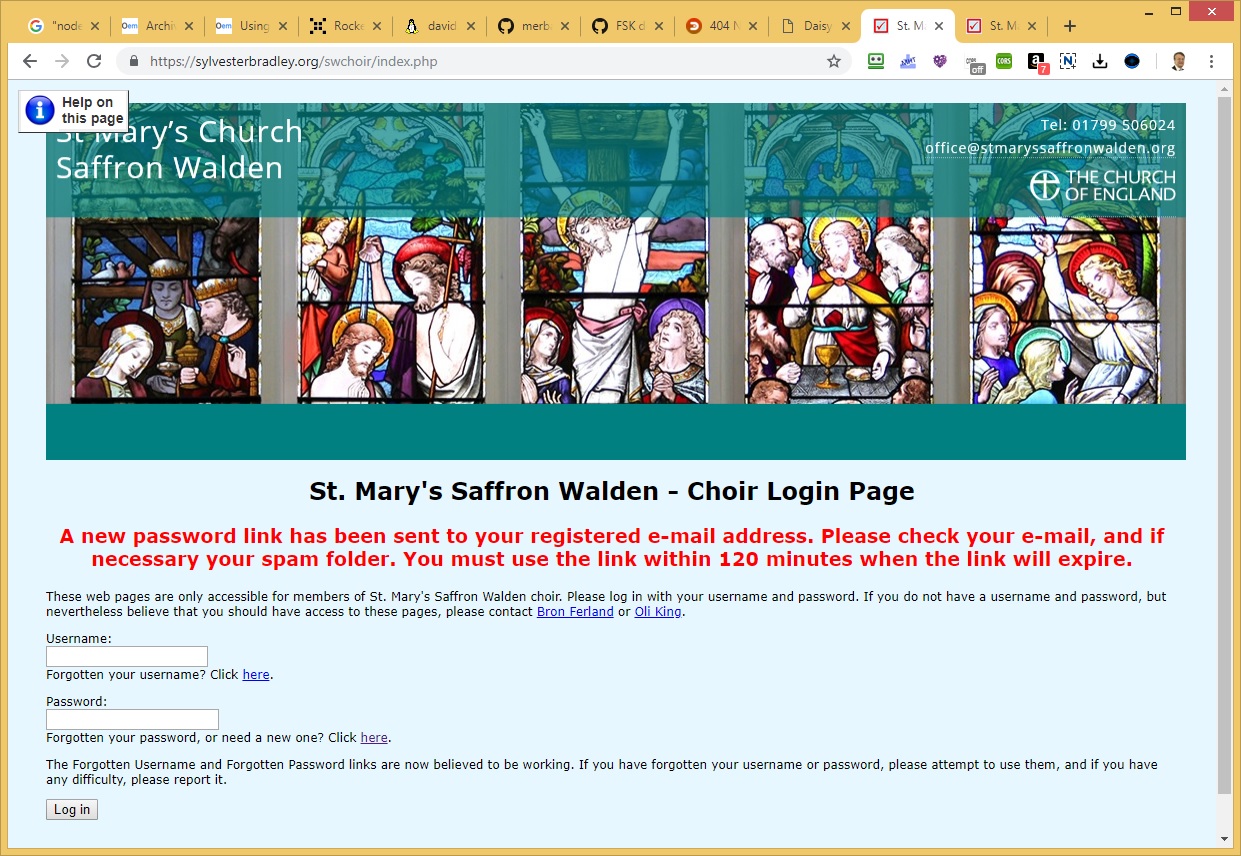Switch to the GitHub 'merb' tab

click(x=533, y=26)
